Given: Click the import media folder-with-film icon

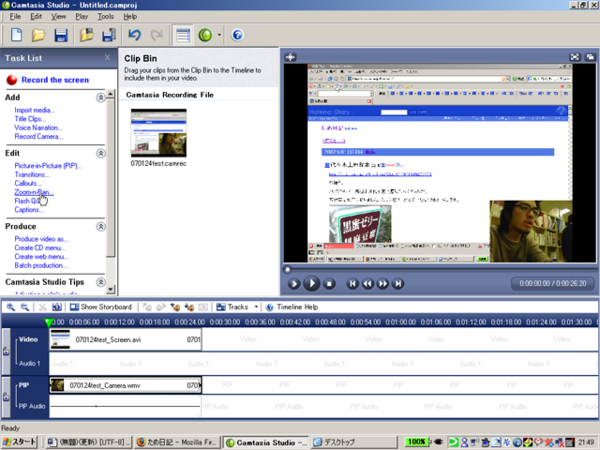Looking at the screenshot, I should [x=86, y=35].
